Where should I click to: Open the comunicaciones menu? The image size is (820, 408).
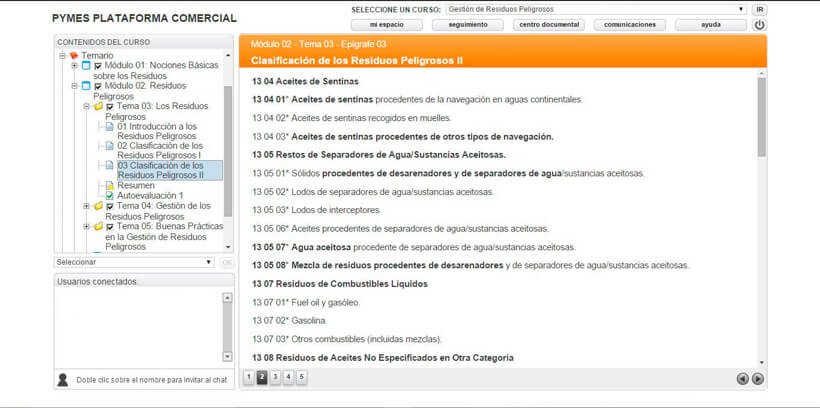(630, 25)
